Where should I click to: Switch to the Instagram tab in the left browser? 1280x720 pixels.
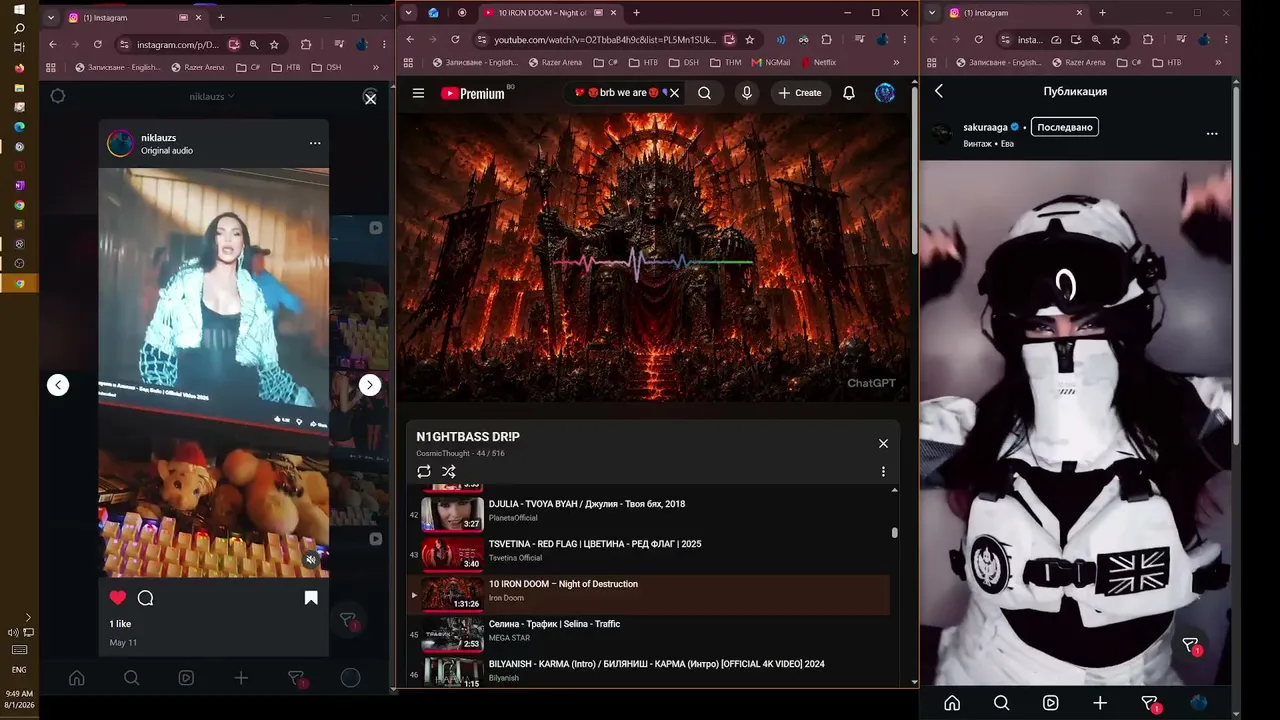135,17
